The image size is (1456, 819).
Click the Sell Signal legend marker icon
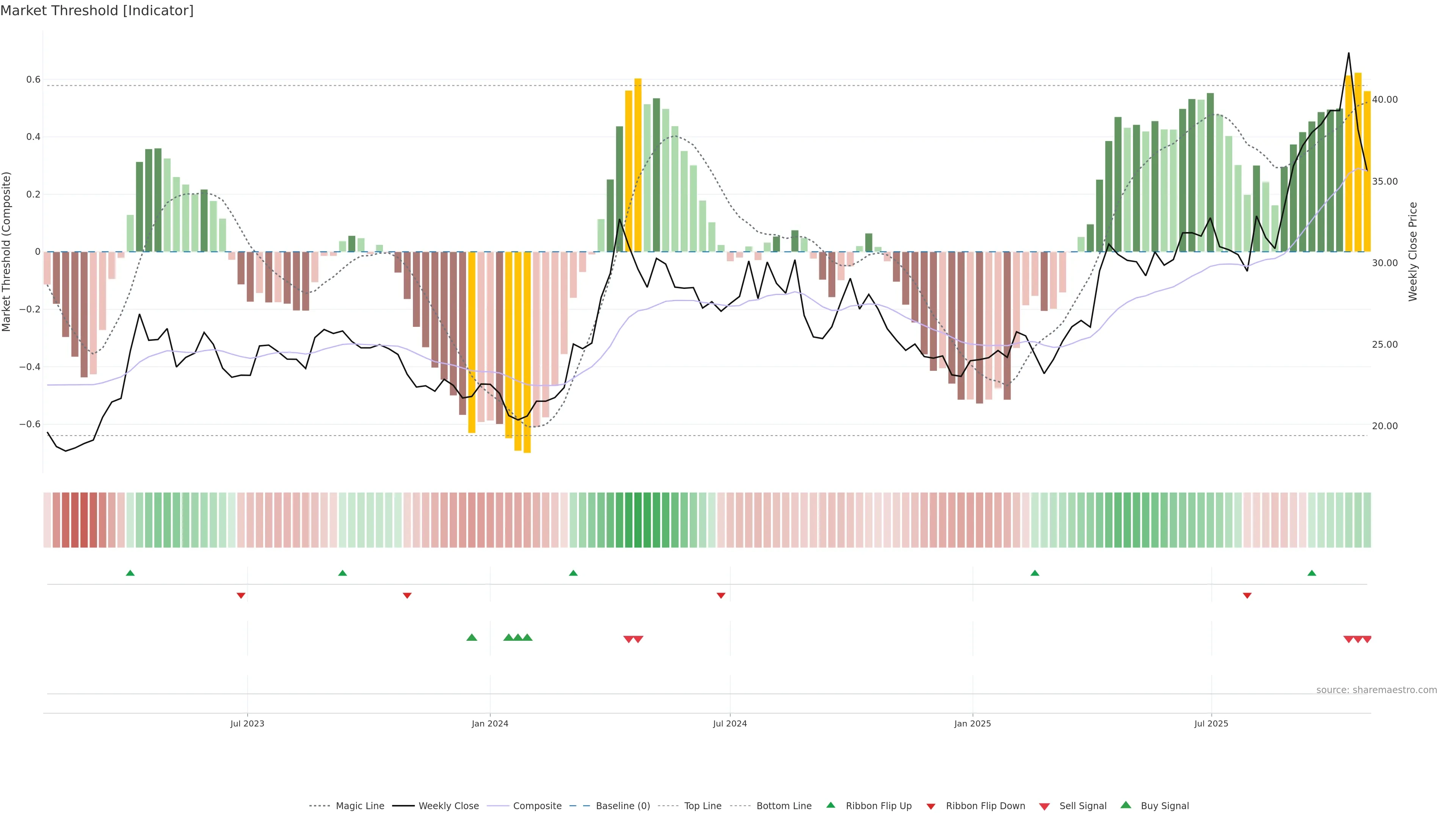pos(1045,806)
